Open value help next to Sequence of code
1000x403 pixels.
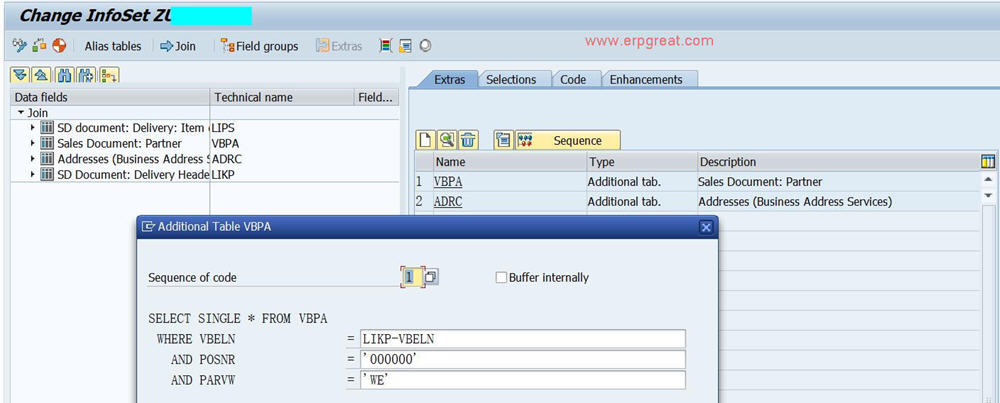(x=431, y=277)
